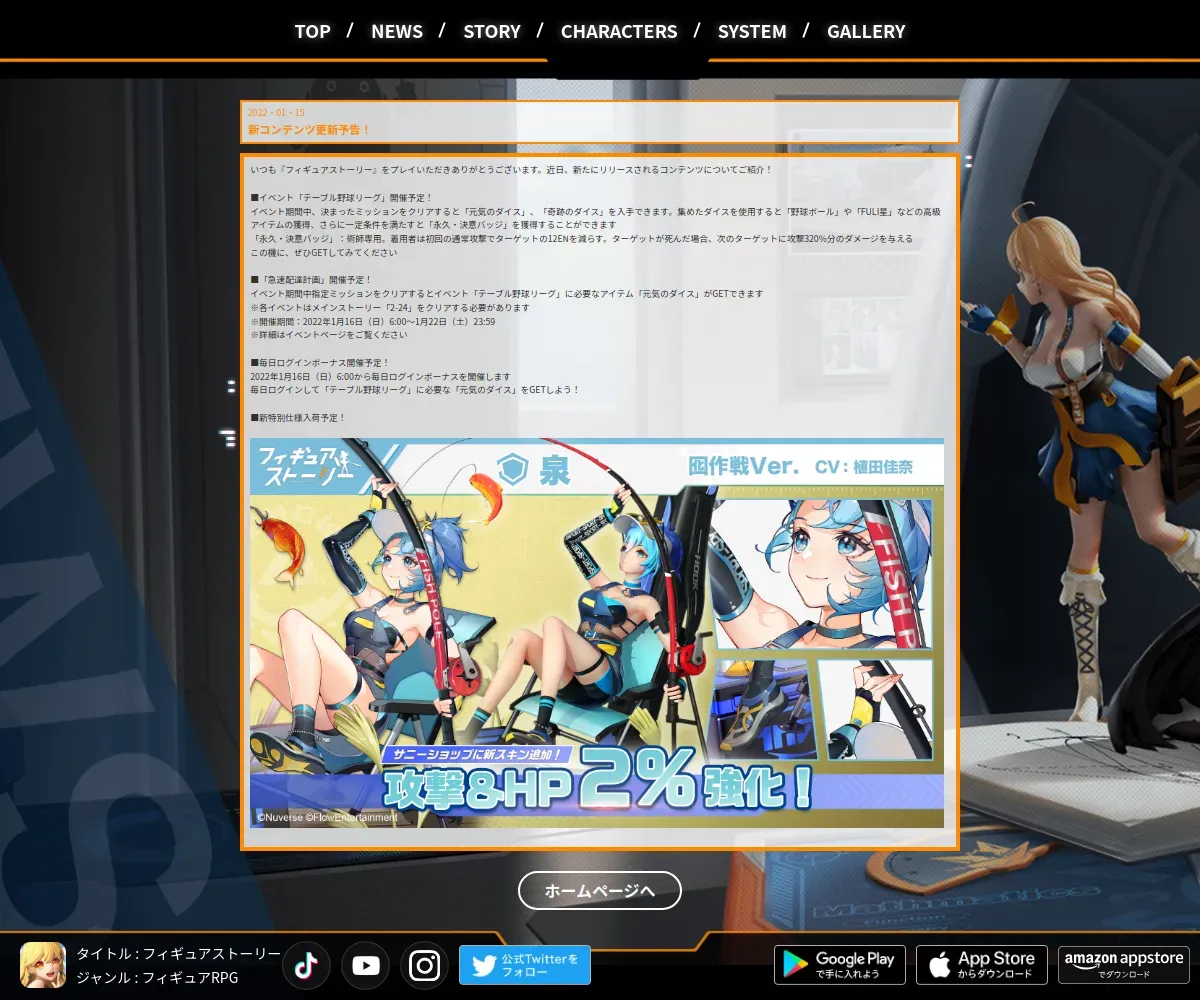Click the CV：植田佳奈 text on banner
The height and width of the screenshot is (1000, 1200).
click(864, 467)
